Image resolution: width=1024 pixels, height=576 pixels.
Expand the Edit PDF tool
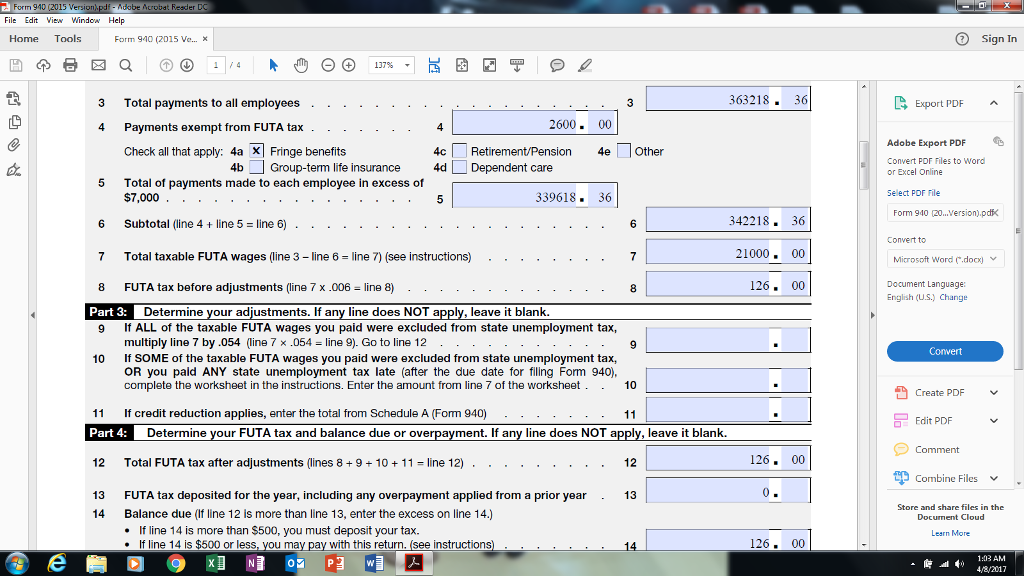(993, 421)
